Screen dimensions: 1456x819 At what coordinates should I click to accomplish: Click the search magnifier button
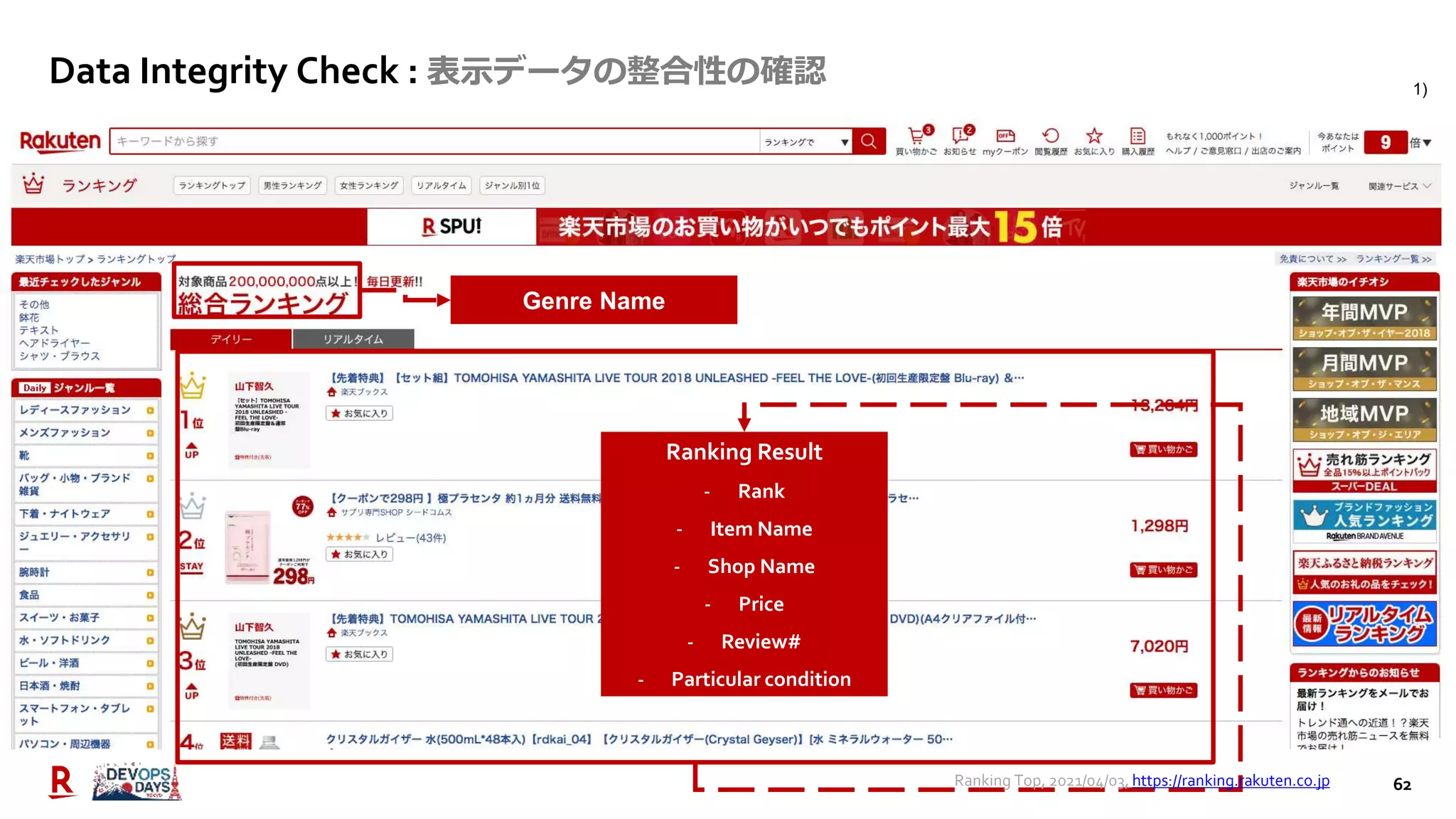869,141
